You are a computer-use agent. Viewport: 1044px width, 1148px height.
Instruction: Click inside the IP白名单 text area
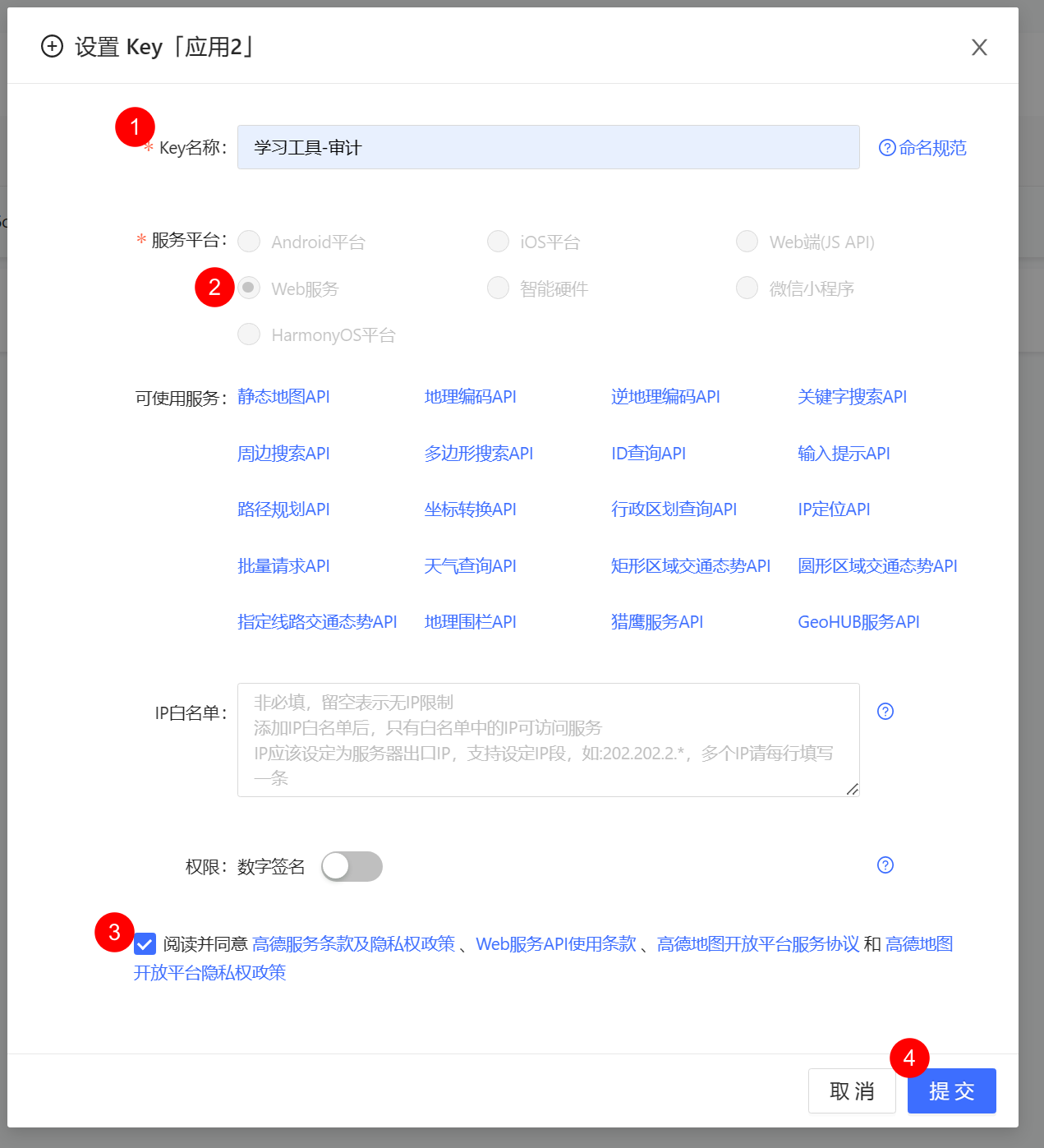coord(548,740)
